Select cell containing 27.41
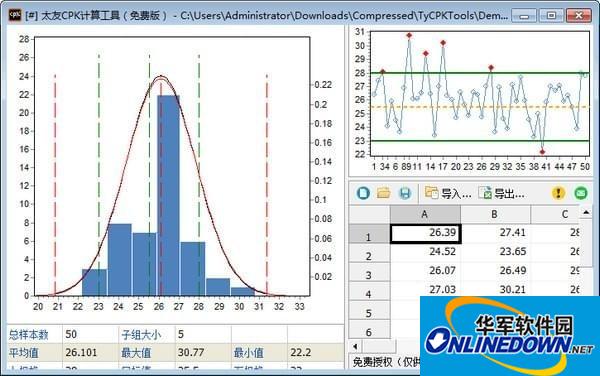This screenshot has width=600, height=376. [x=496, y=233]
